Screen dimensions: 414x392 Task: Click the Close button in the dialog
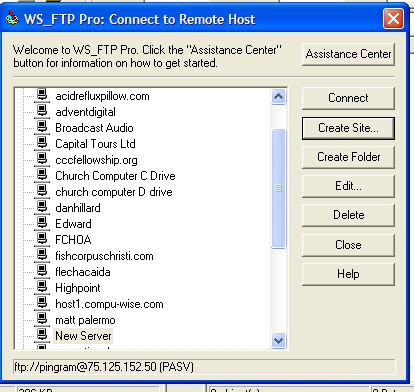[x=348, y=245]
